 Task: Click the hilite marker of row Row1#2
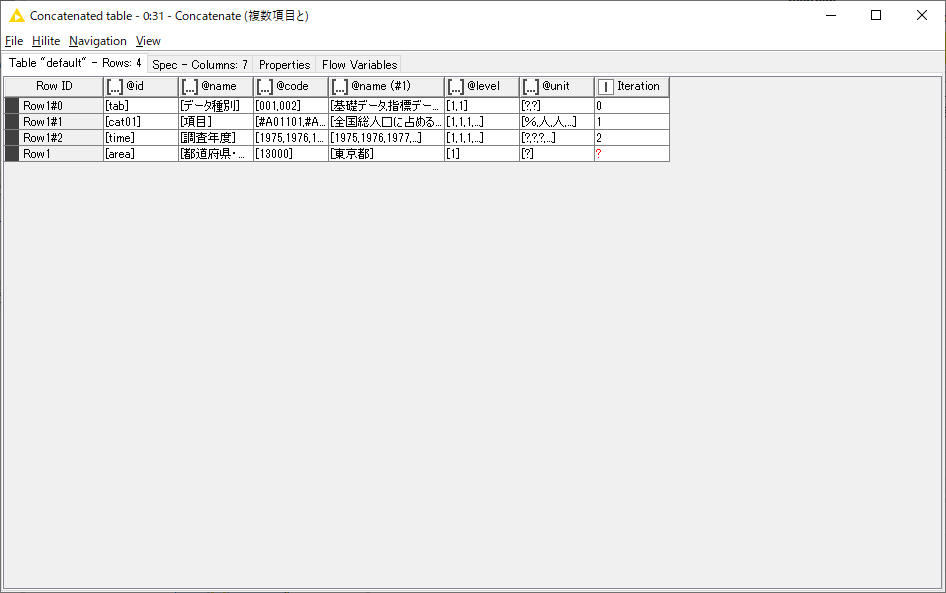(x=12, y=138)
